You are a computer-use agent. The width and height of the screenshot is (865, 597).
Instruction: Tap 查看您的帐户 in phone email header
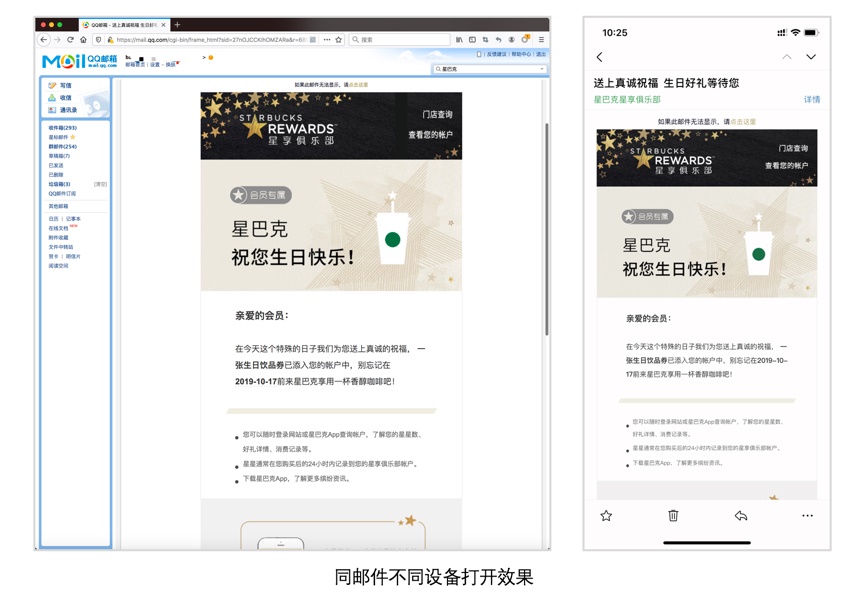tap(786, 166)
